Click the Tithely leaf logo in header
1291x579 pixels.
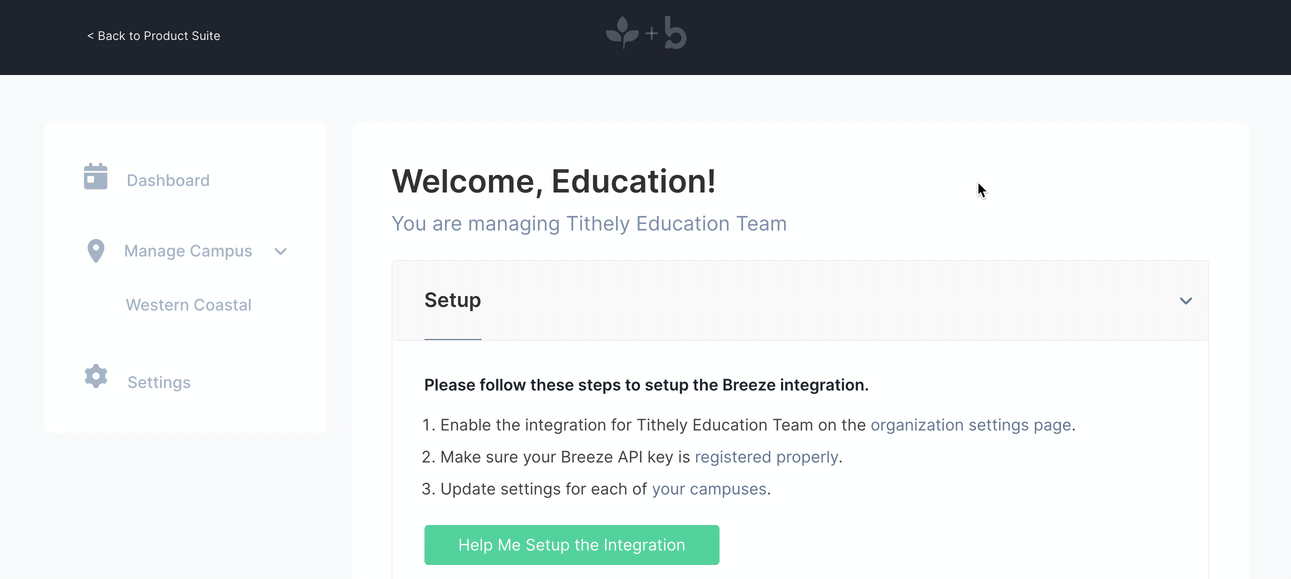click(622, 33)
